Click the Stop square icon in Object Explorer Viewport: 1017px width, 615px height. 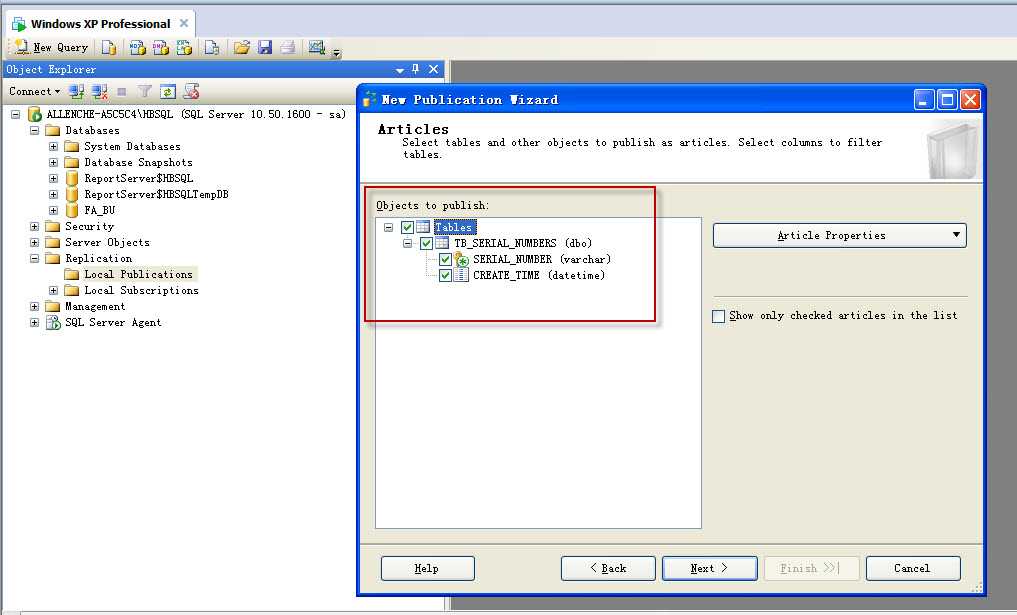[x=121, y=91]
